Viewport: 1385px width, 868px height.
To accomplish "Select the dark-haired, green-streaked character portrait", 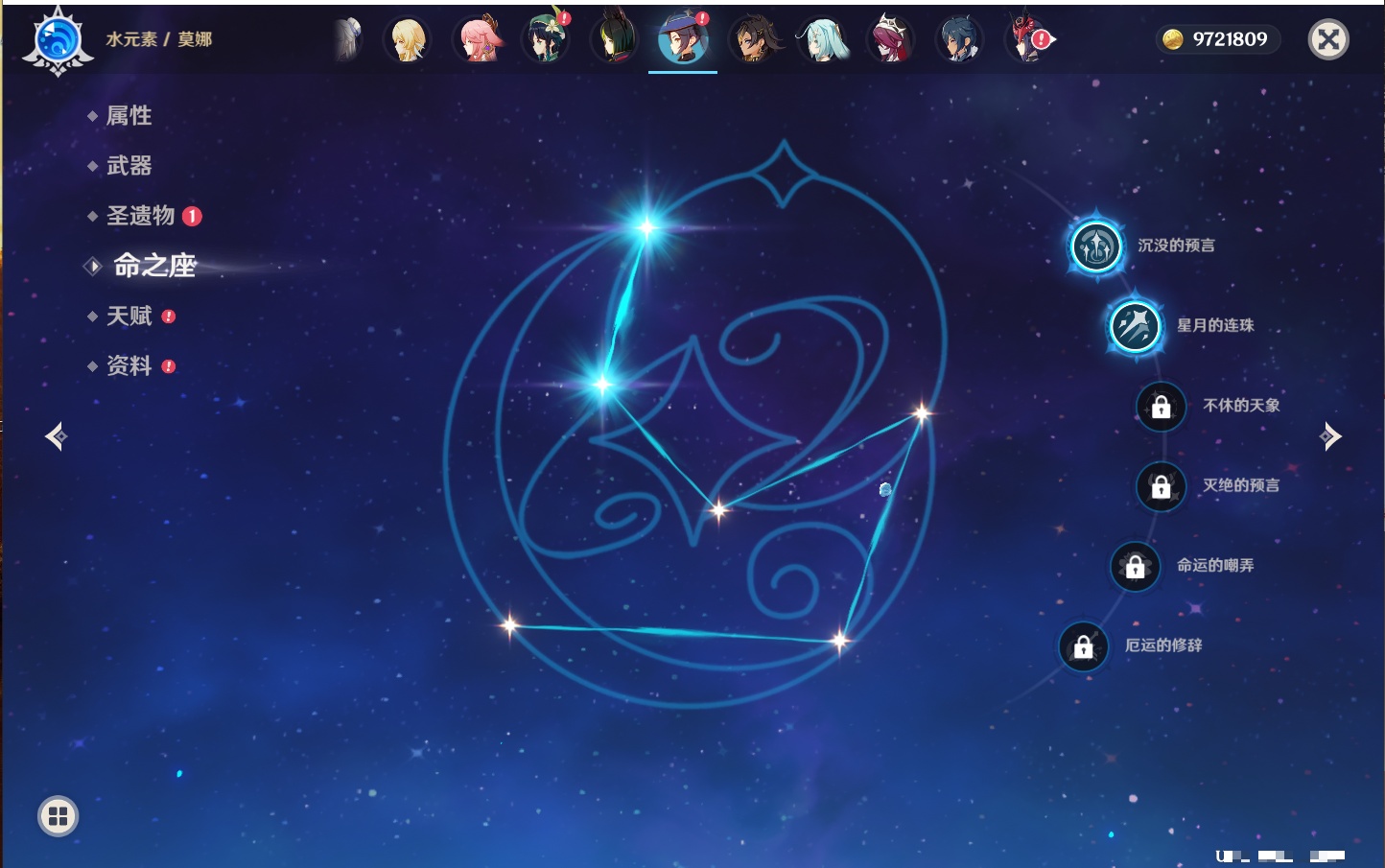I will point(615,39).
